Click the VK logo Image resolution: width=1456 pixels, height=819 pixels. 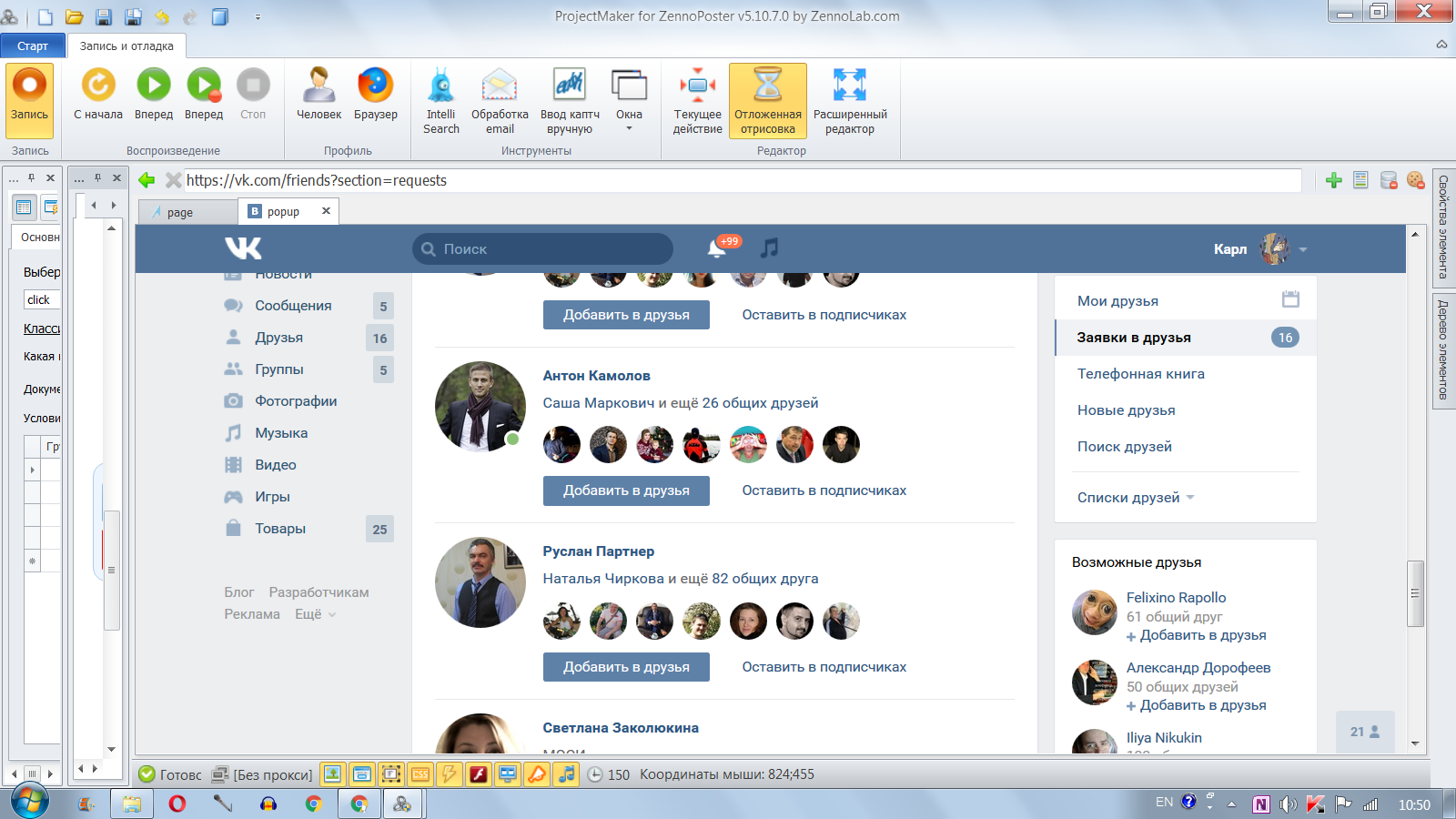tap(243, 248)
